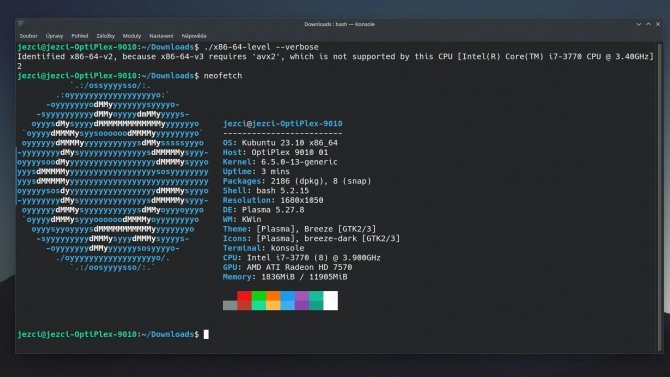Viewport: 670px width, 377px height.
Task: Maximize the Konsole window
Action: tap(648, 24)
